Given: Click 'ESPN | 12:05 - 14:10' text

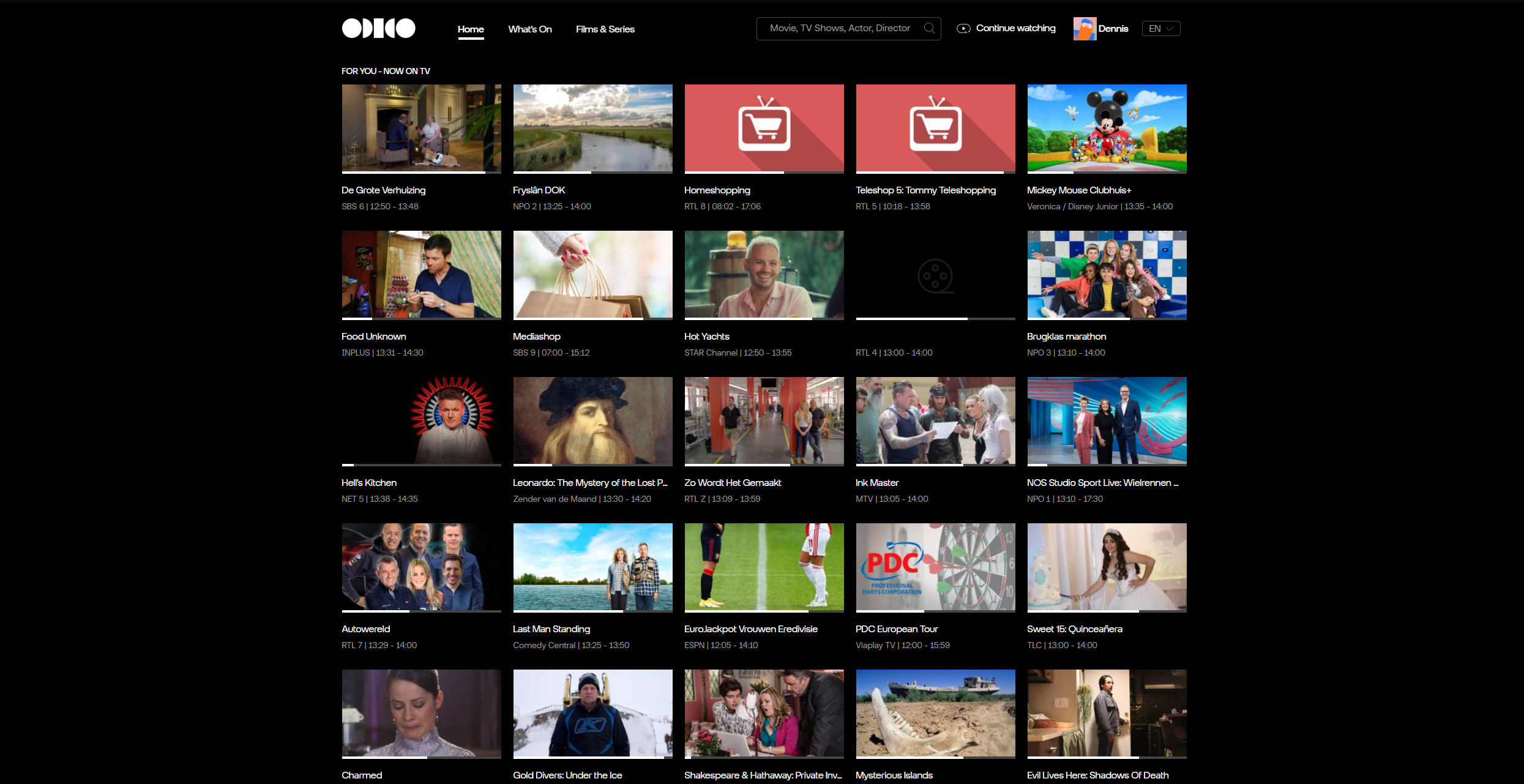Looking at the screenshot, I should [x=721, y=645].
